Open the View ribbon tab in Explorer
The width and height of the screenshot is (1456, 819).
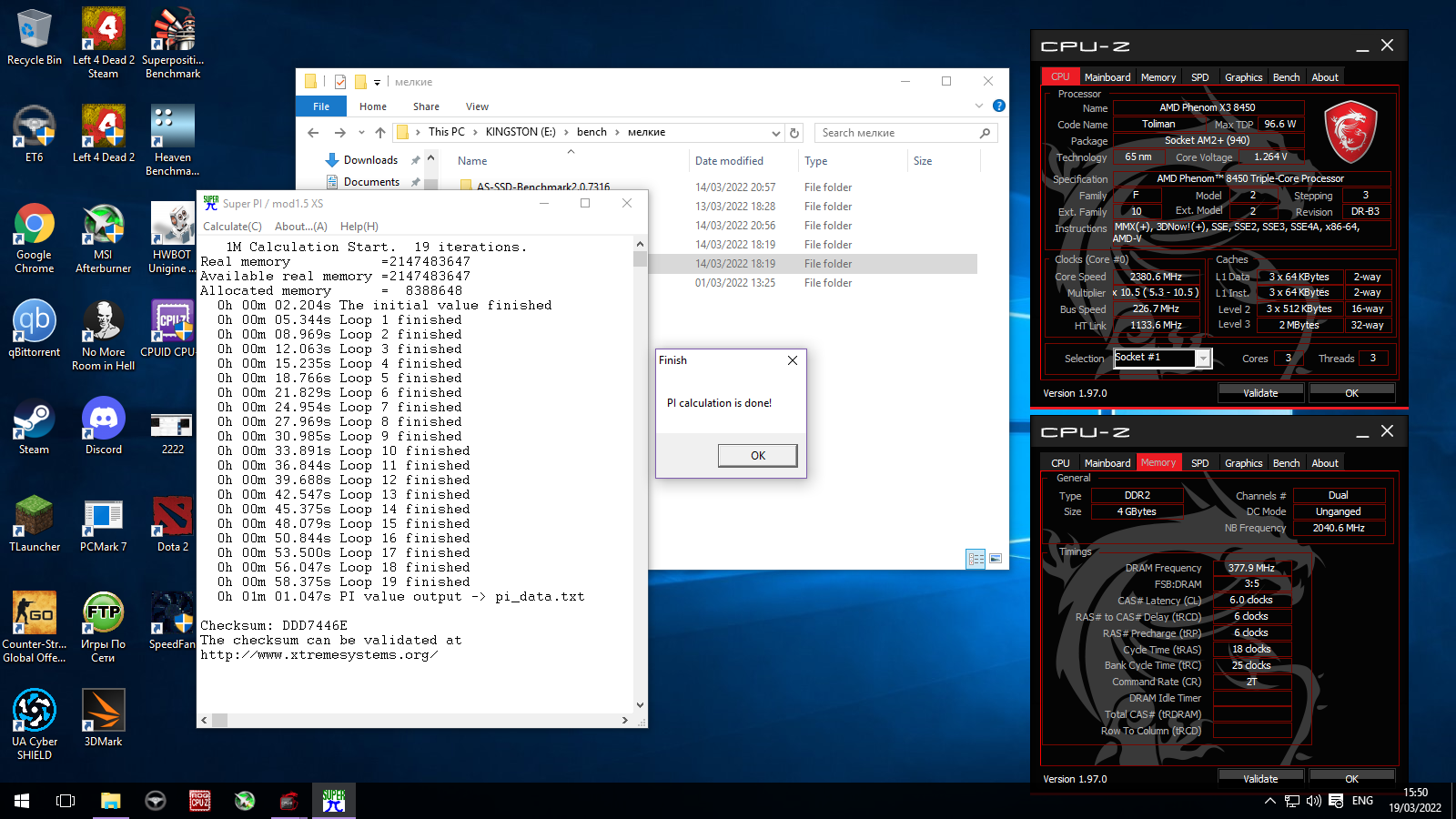[x=477, y=106]
